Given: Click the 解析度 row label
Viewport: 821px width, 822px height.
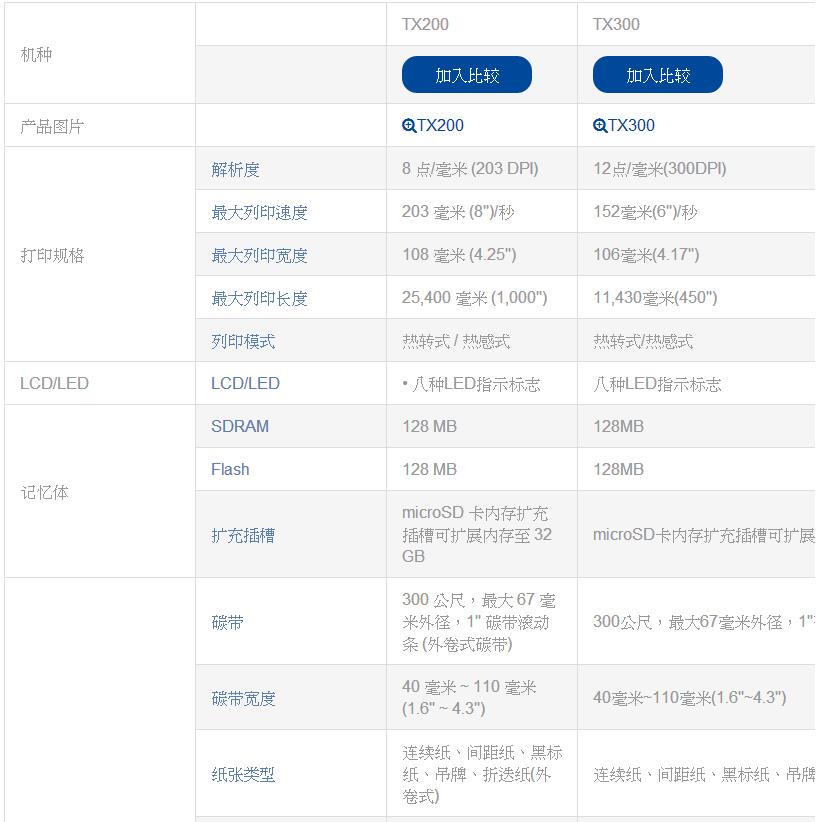Looking at the screenshot, I should pyautogui.click(x=235, y=169).
